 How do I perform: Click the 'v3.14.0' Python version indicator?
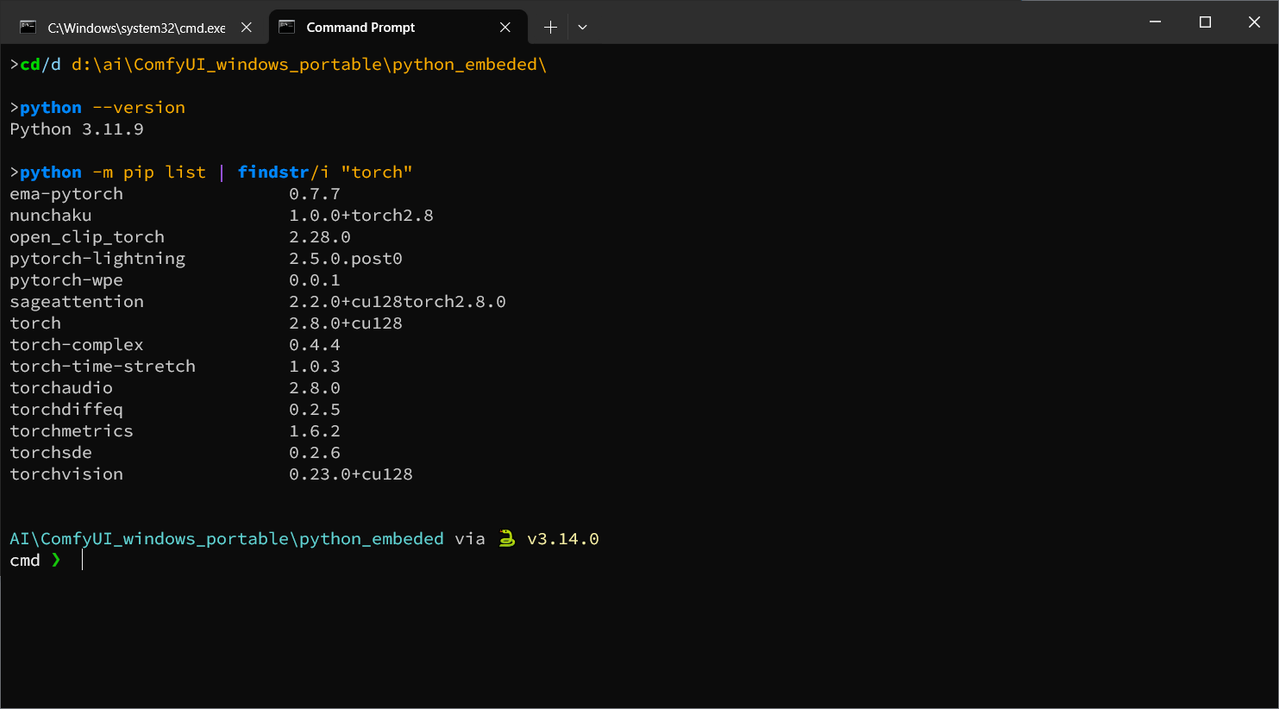click(563, 539)
